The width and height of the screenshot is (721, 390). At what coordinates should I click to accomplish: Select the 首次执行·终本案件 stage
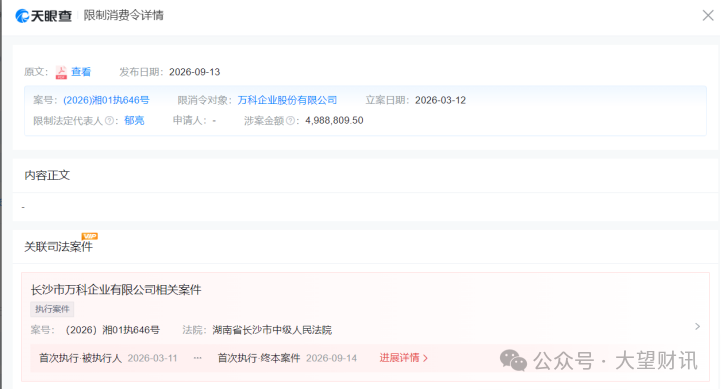259,358
